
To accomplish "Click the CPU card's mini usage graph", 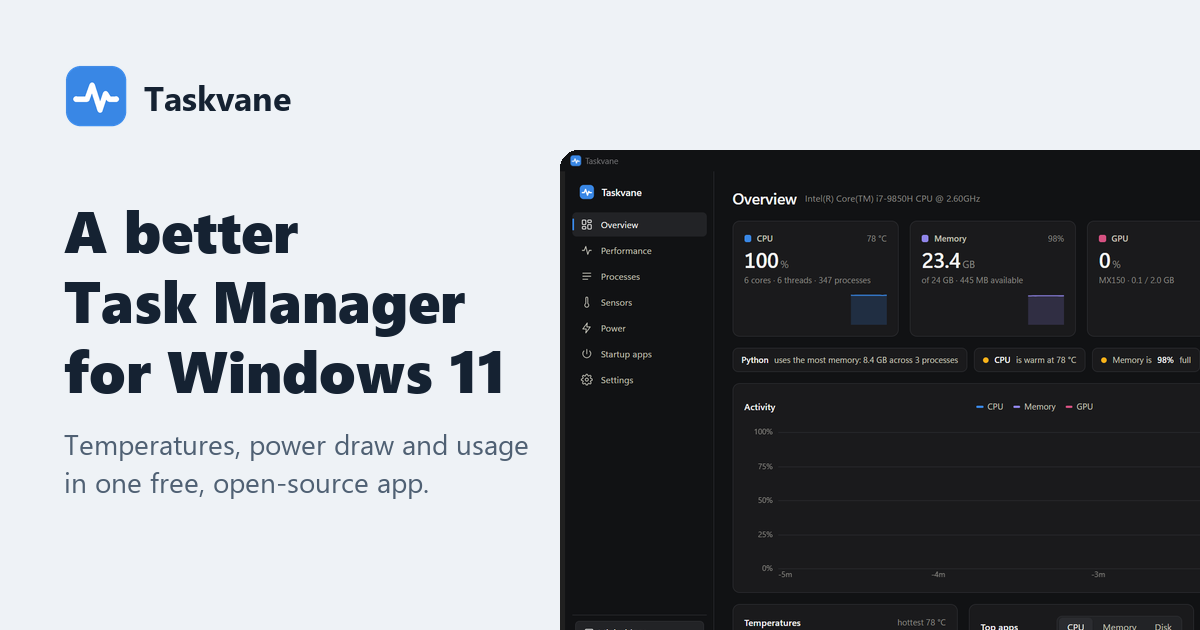I will click(869, 309).
